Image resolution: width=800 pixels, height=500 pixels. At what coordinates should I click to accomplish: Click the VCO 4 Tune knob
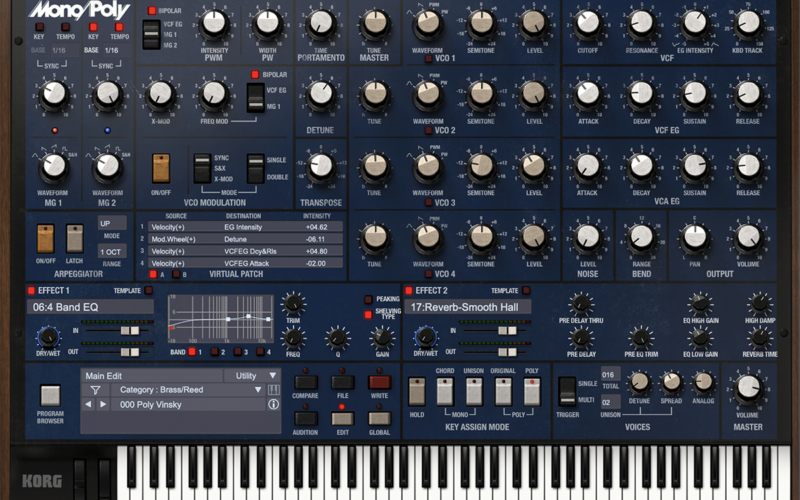point(375,237)
